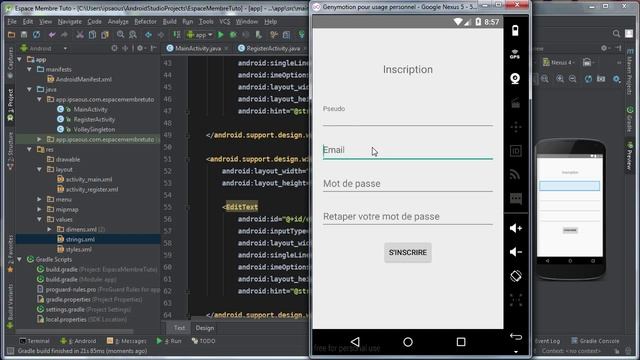Select strings.xml in project tree
This screenshot has width=640, height=360.
pos(80,240)
